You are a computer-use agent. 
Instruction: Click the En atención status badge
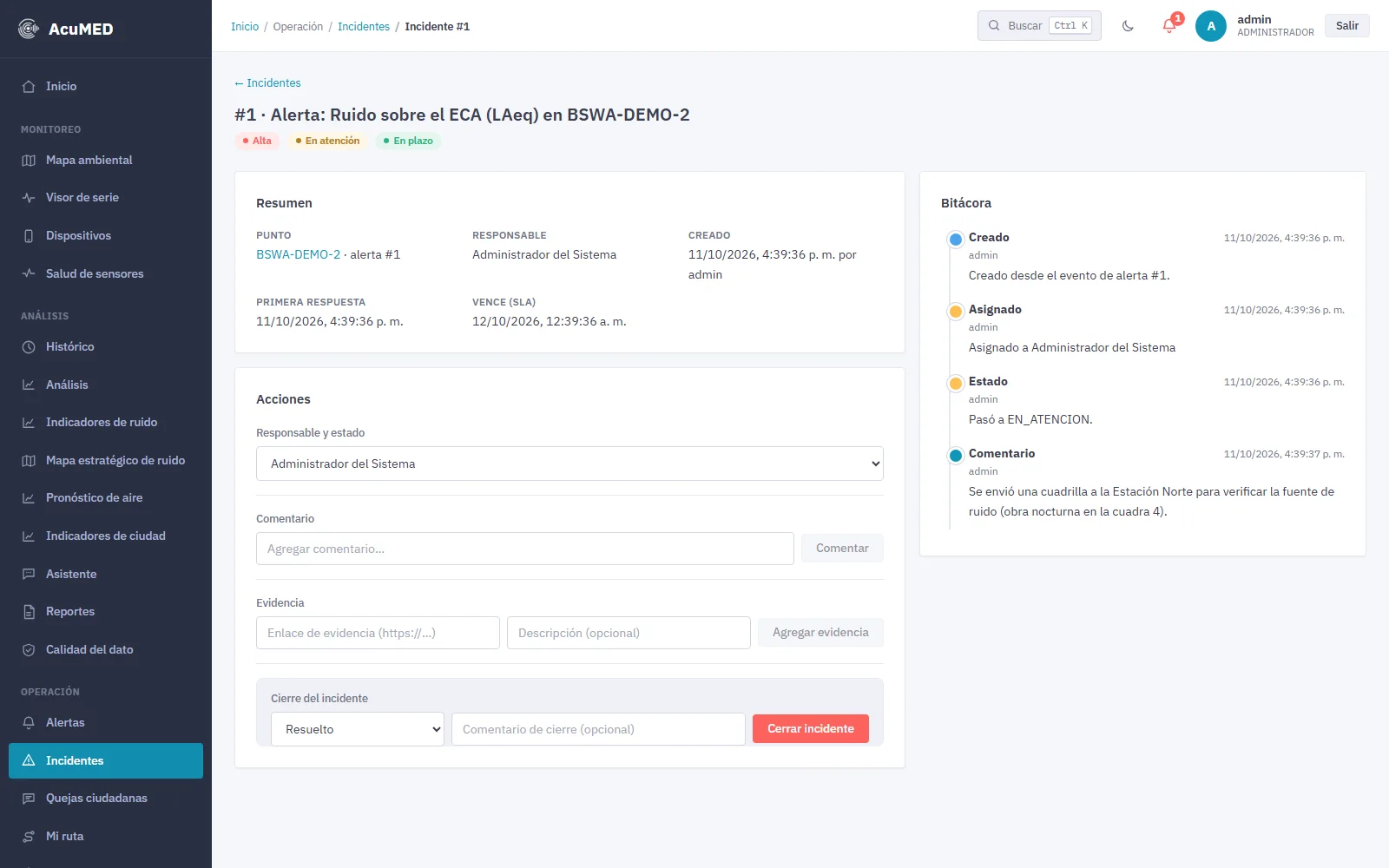pyautogui.click(x=327, y=141)
